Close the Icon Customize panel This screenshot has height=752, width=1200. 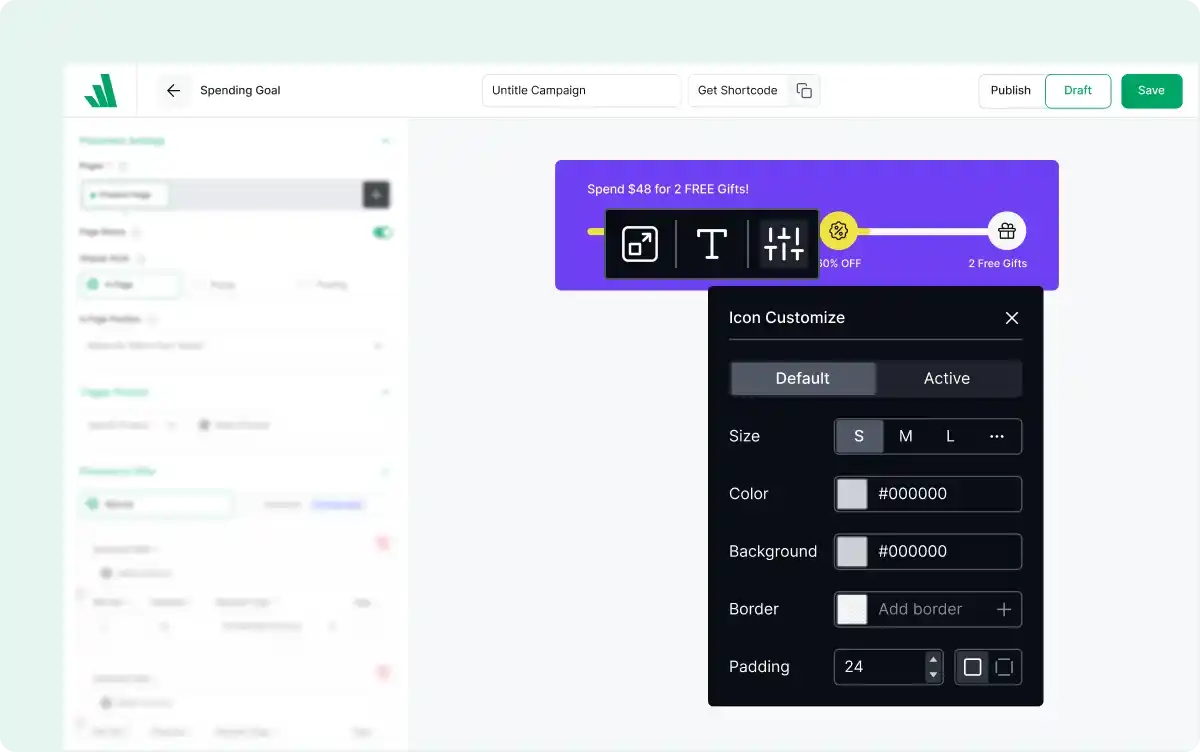[x=1012, y=318]
